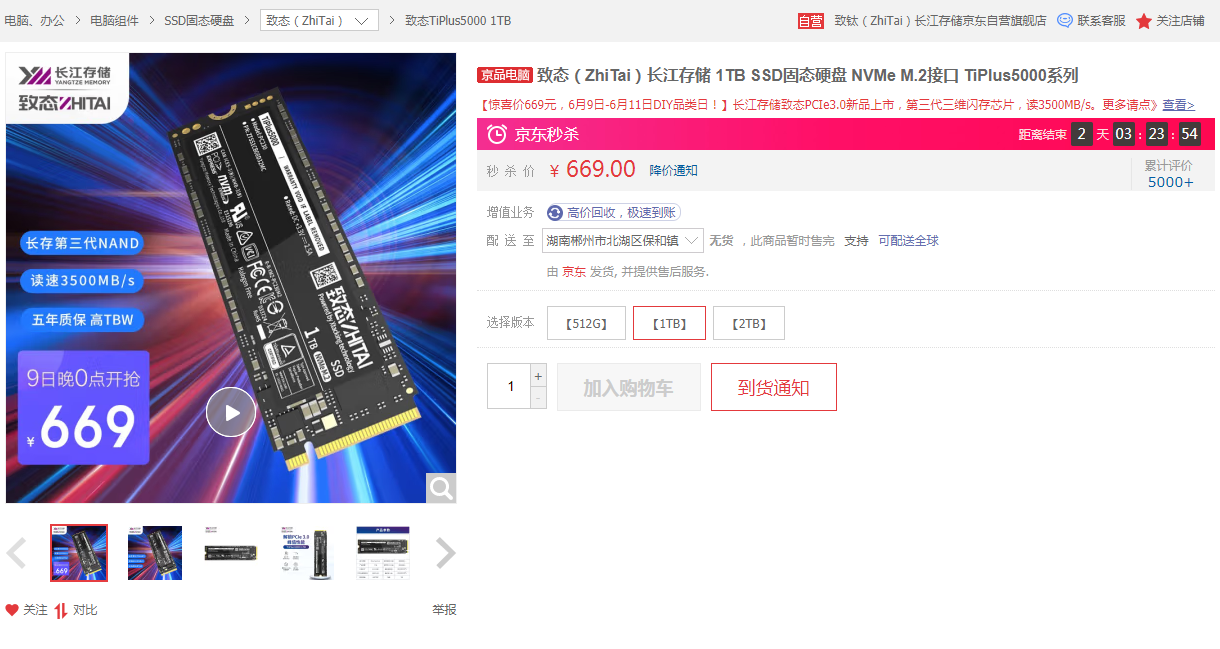
Task: Follow the store via star 关注店铺
Action: click(1144, 21)
